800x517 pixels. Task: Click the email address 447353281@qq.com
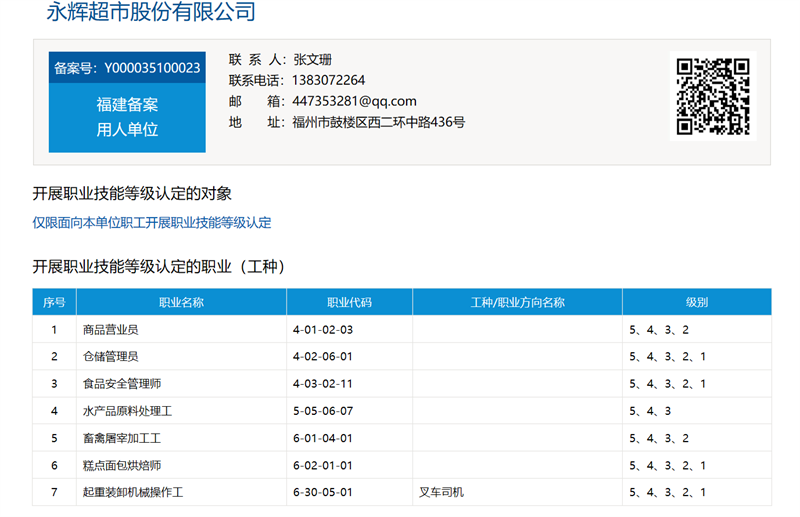tap(354, 101)
